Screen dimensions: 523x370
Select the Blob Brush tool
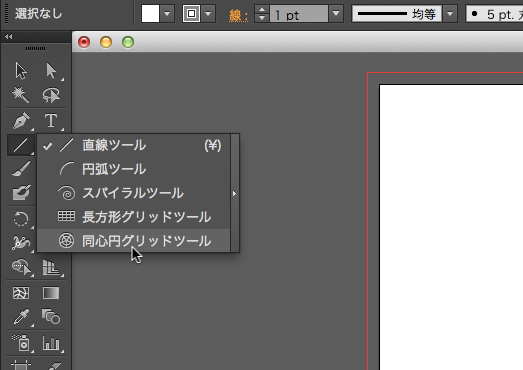point(21,193)
